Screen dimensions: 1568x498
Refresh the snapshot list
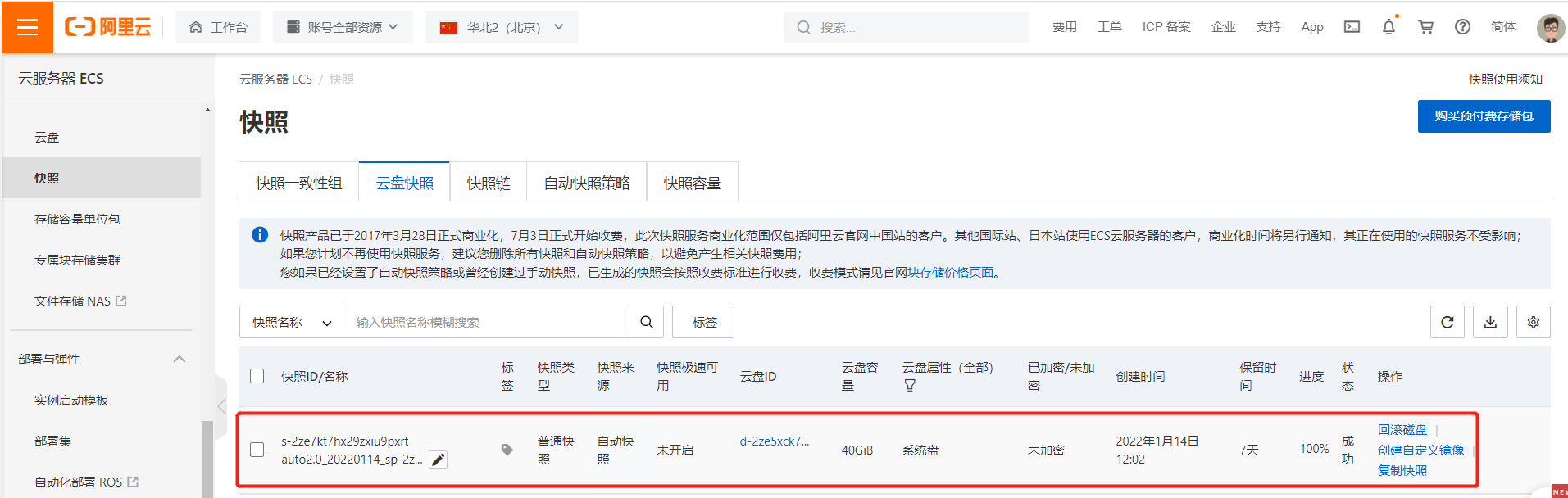point(1448,322)
